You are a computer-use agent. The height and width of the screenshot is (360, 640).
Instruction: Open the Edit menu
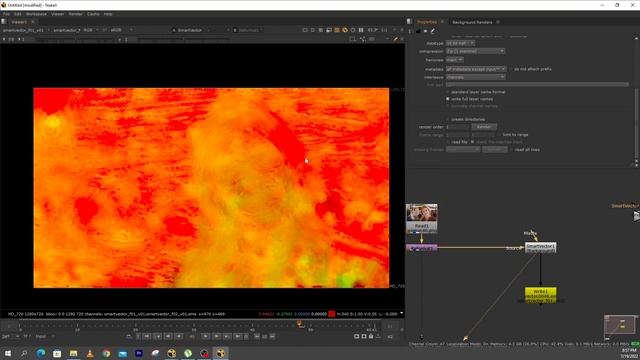18,14
